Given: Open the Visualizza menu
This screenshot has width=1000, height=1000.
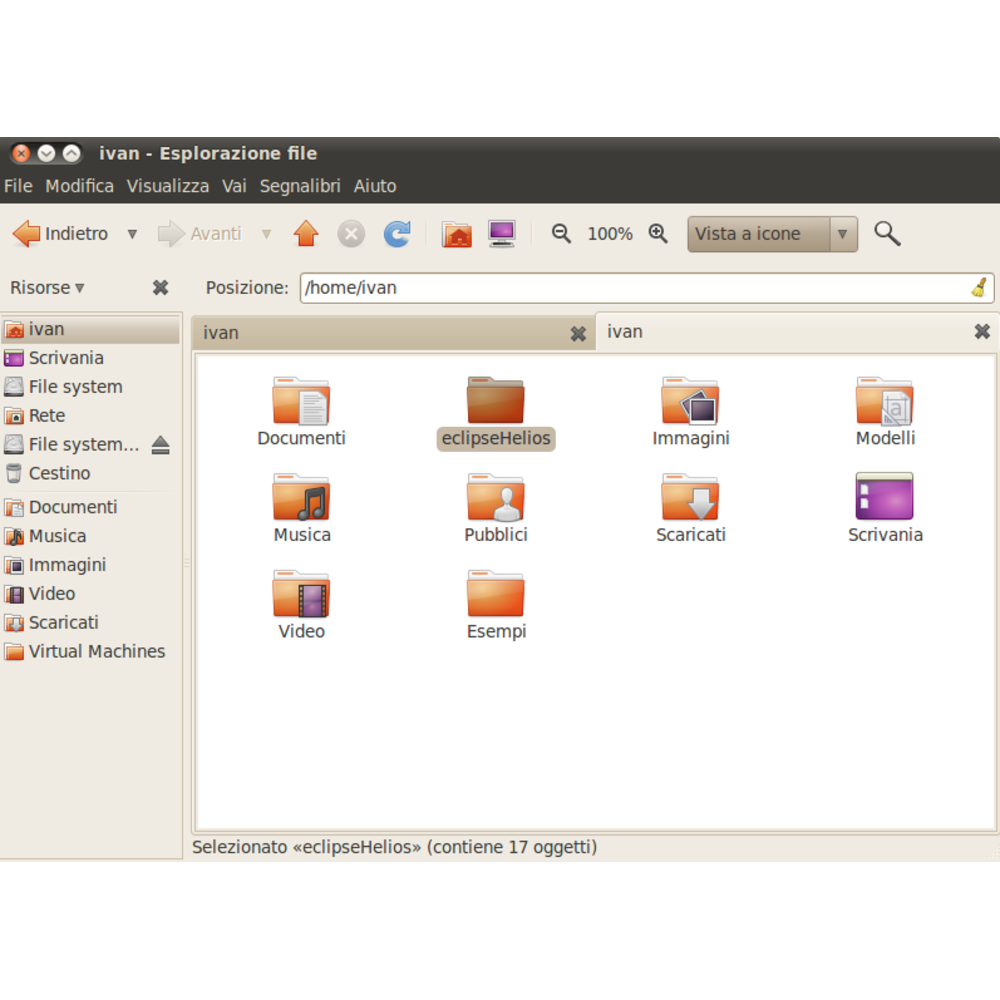Looking at the screenshot, I should [x=168, y=186].
